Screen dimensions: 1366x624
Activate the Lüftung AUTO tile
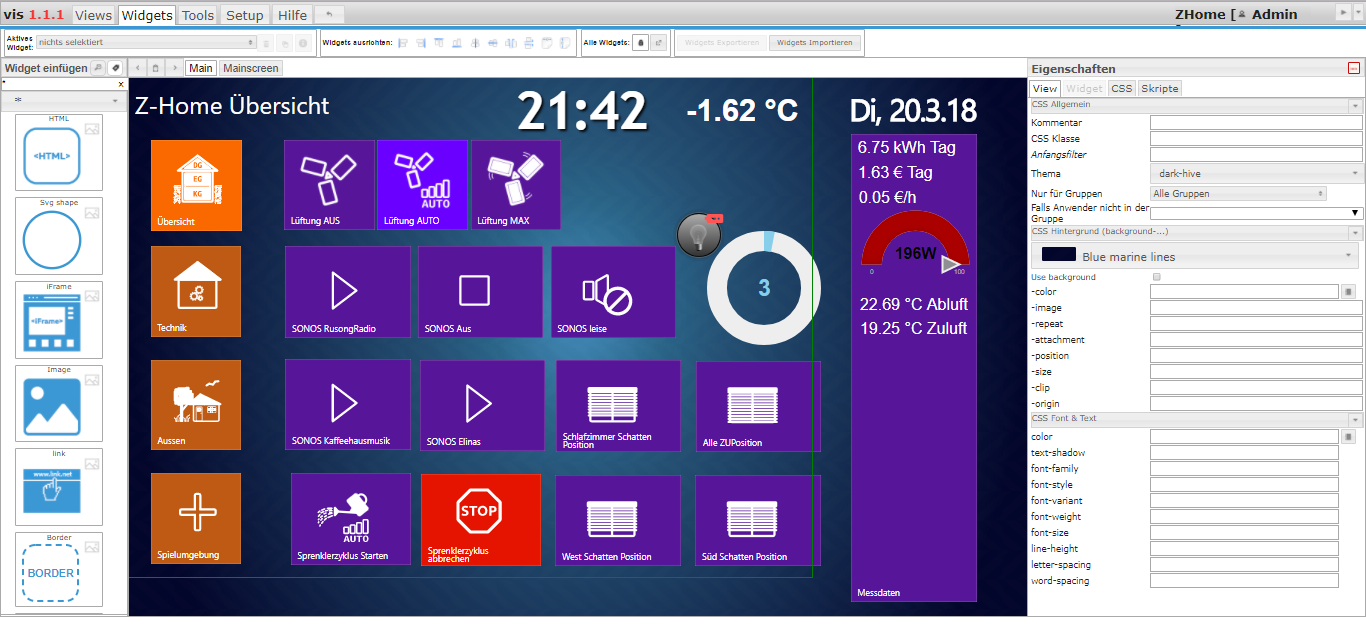[x=422, y=185]
